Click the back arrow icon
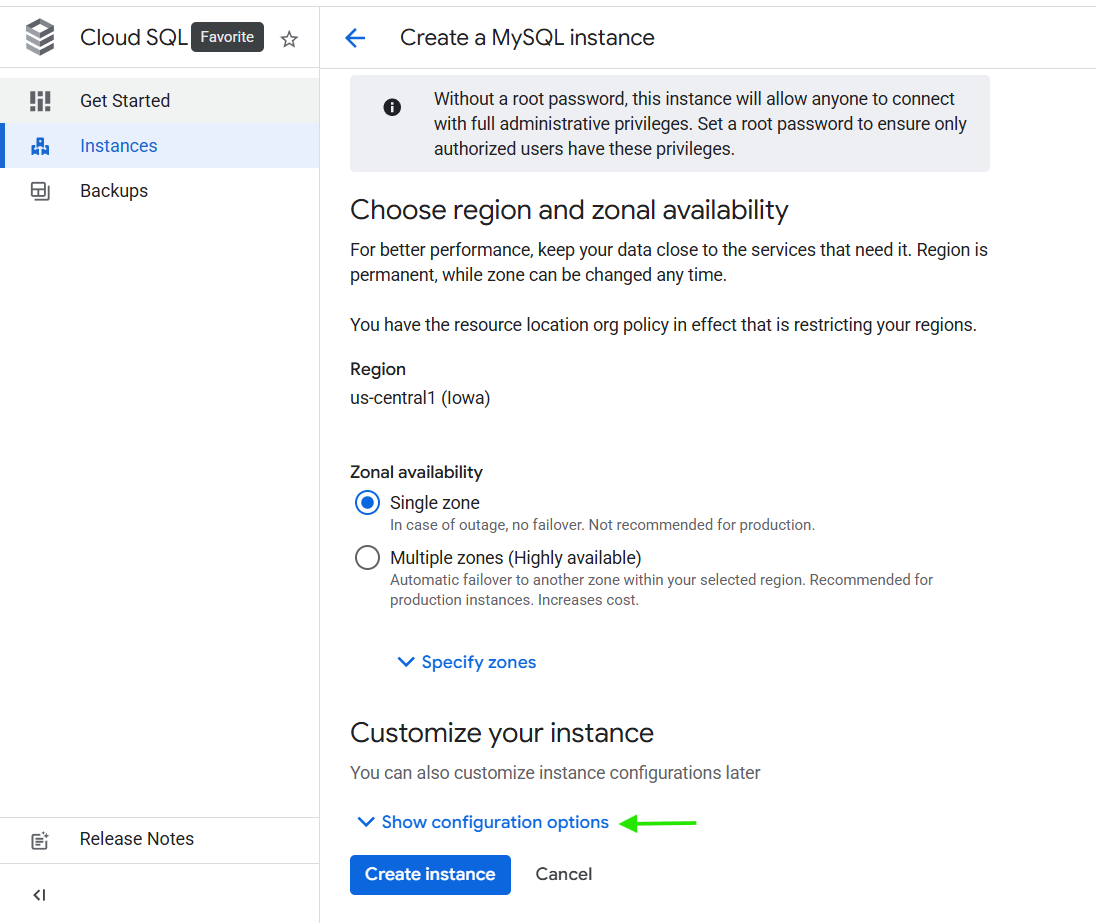The image size is (1096, 923). pyautogui.click(x=355, y=38)
